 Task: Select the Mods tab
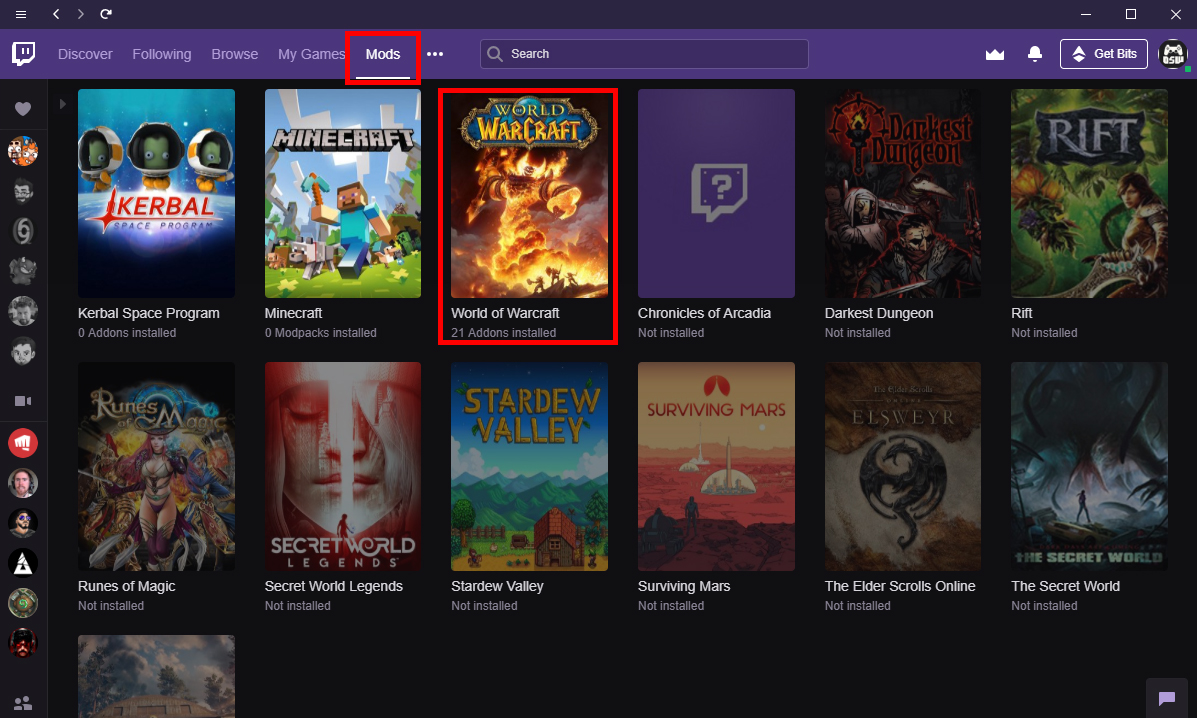point(382,54)
